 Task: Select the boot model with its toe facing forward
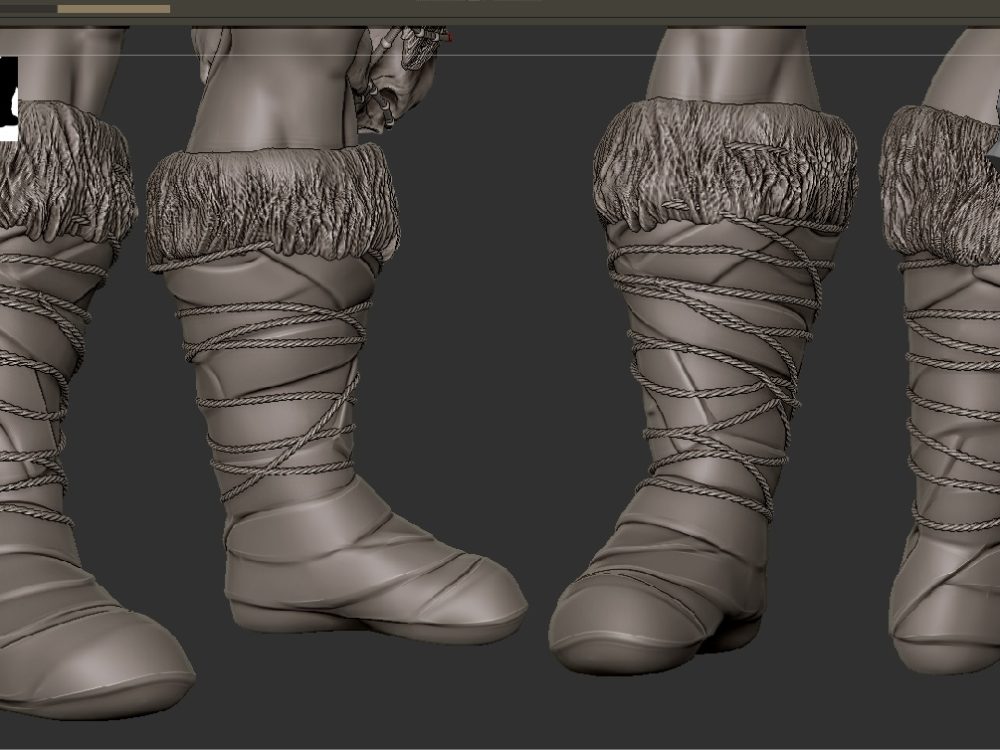[702, 386]
